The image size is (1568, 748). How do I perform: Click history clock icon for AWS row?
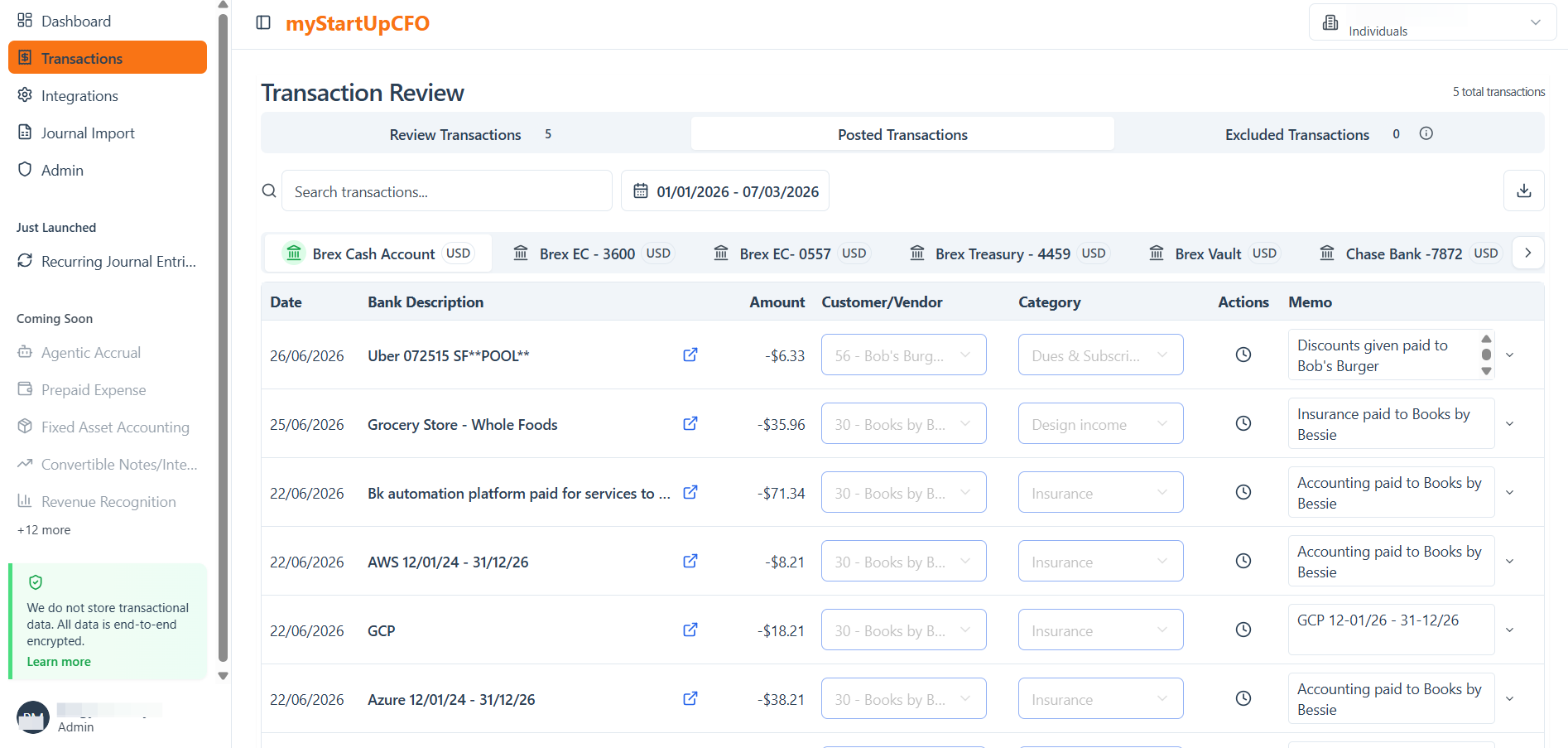[x=1243, y=561]
